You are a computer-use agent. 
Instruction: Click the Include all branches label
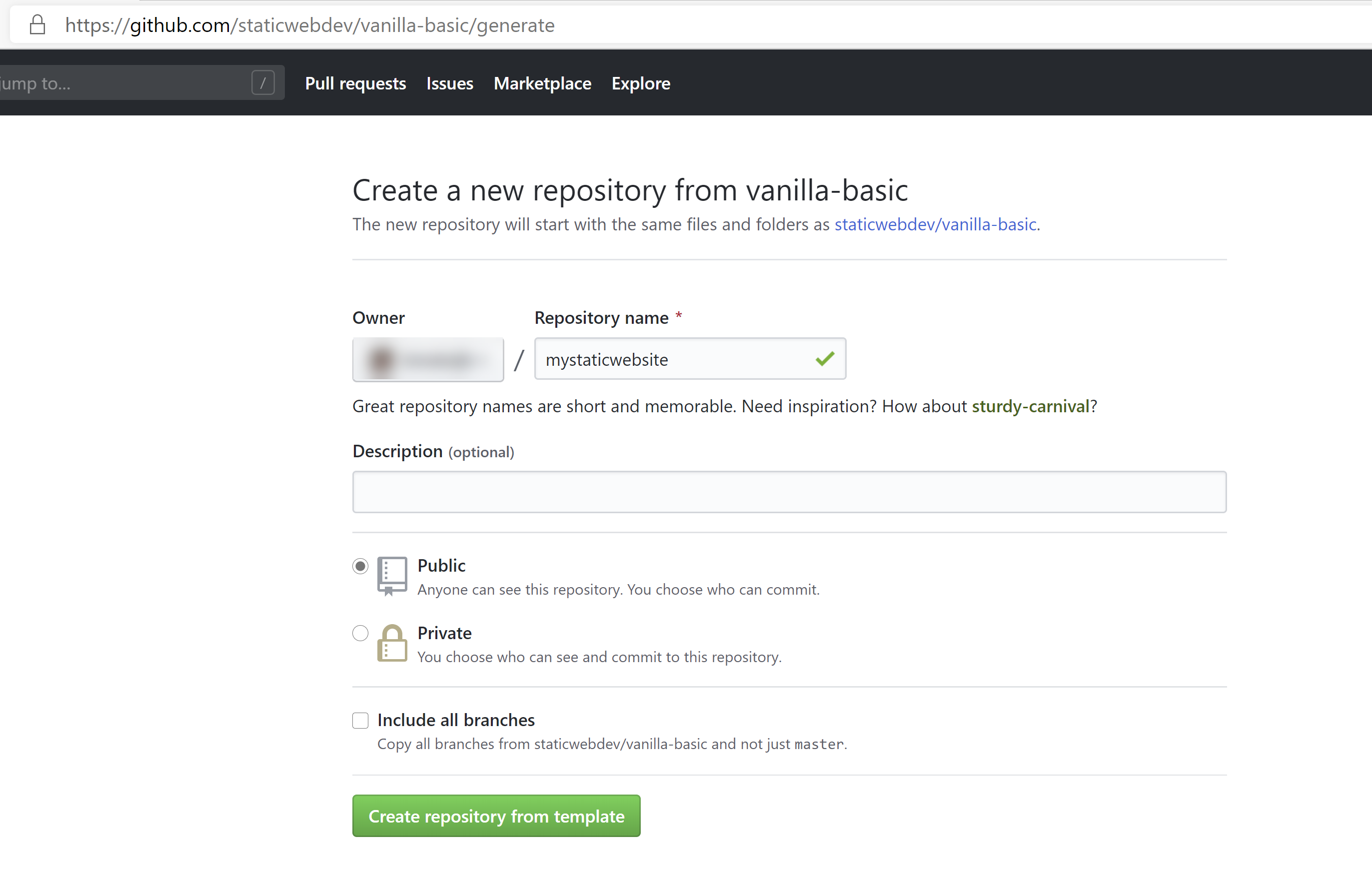click(456, 721)
